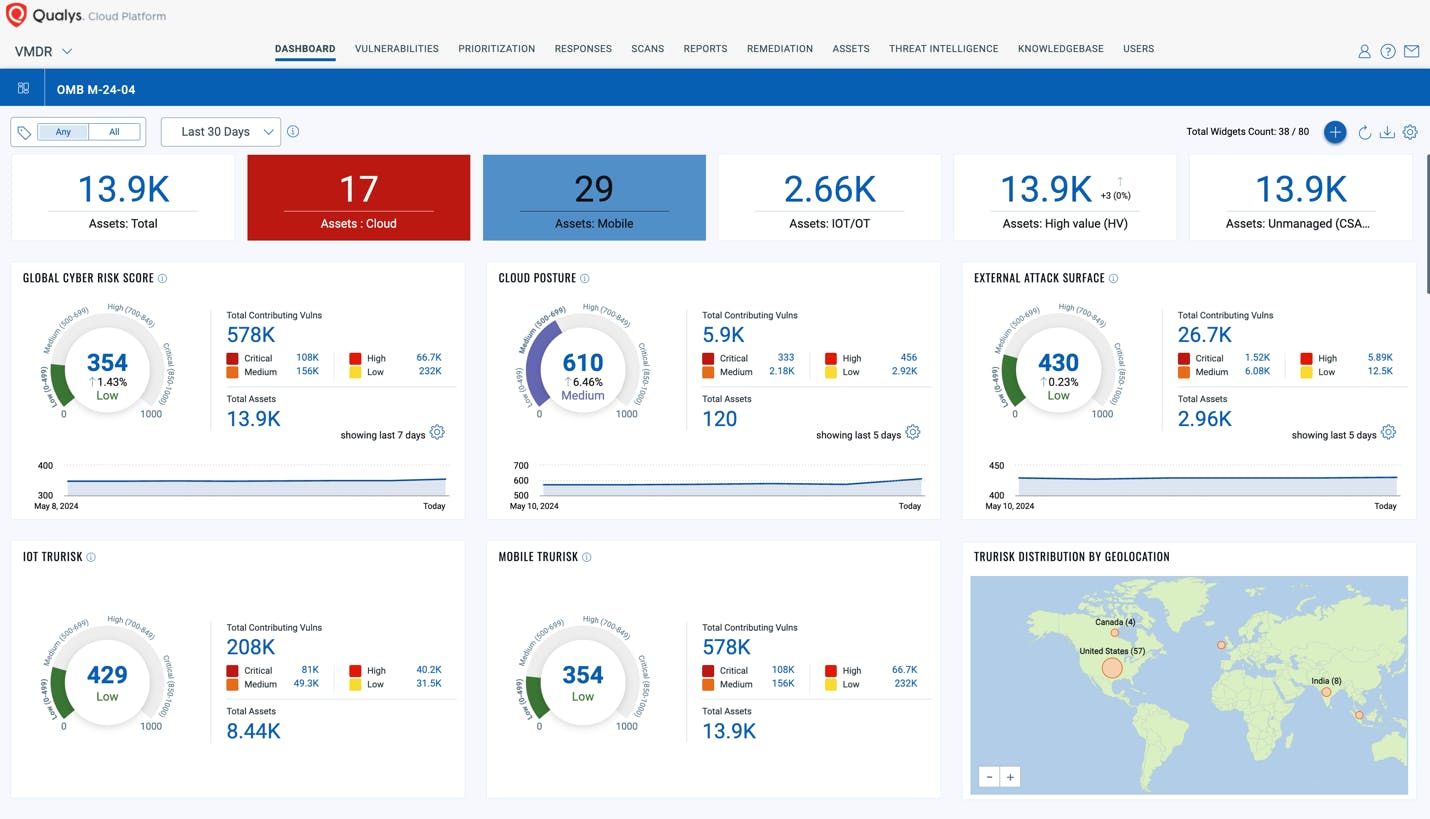Screen dimensions: 1430x819
Task: Open the user profile icon
Action: (x=1364, y=51)
